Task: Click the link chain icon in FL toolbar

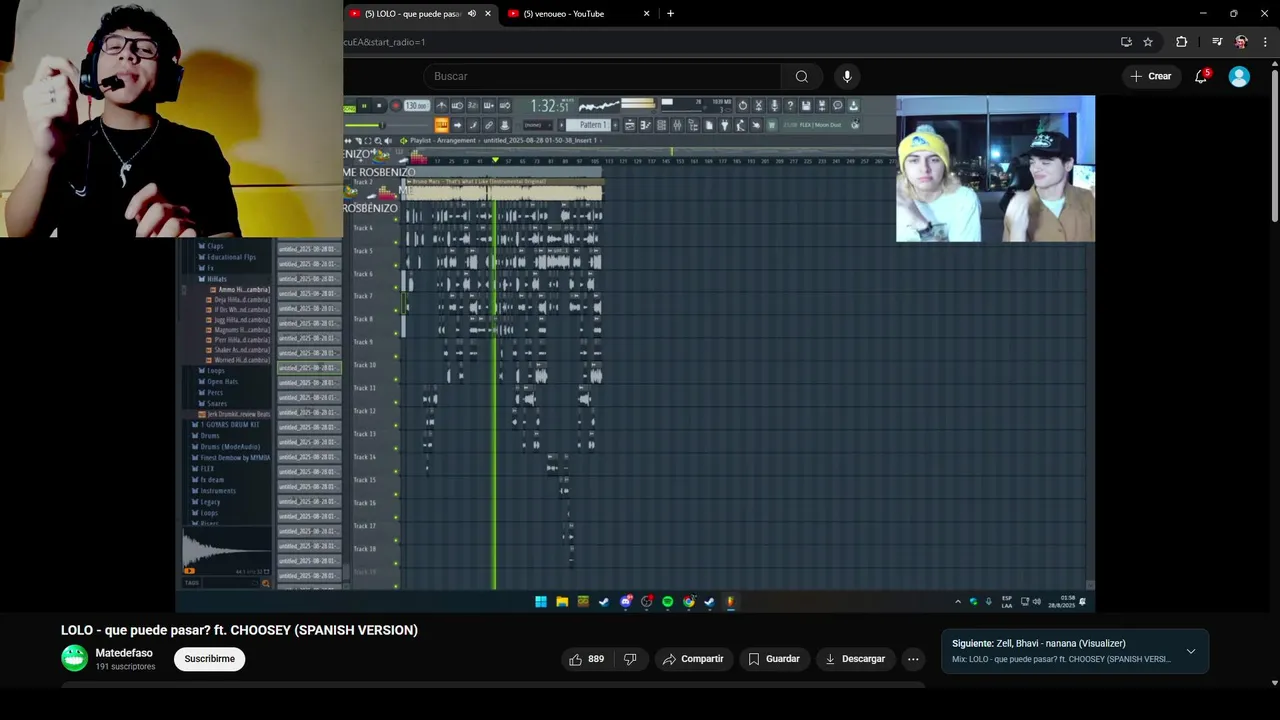Action: [489, 125]
